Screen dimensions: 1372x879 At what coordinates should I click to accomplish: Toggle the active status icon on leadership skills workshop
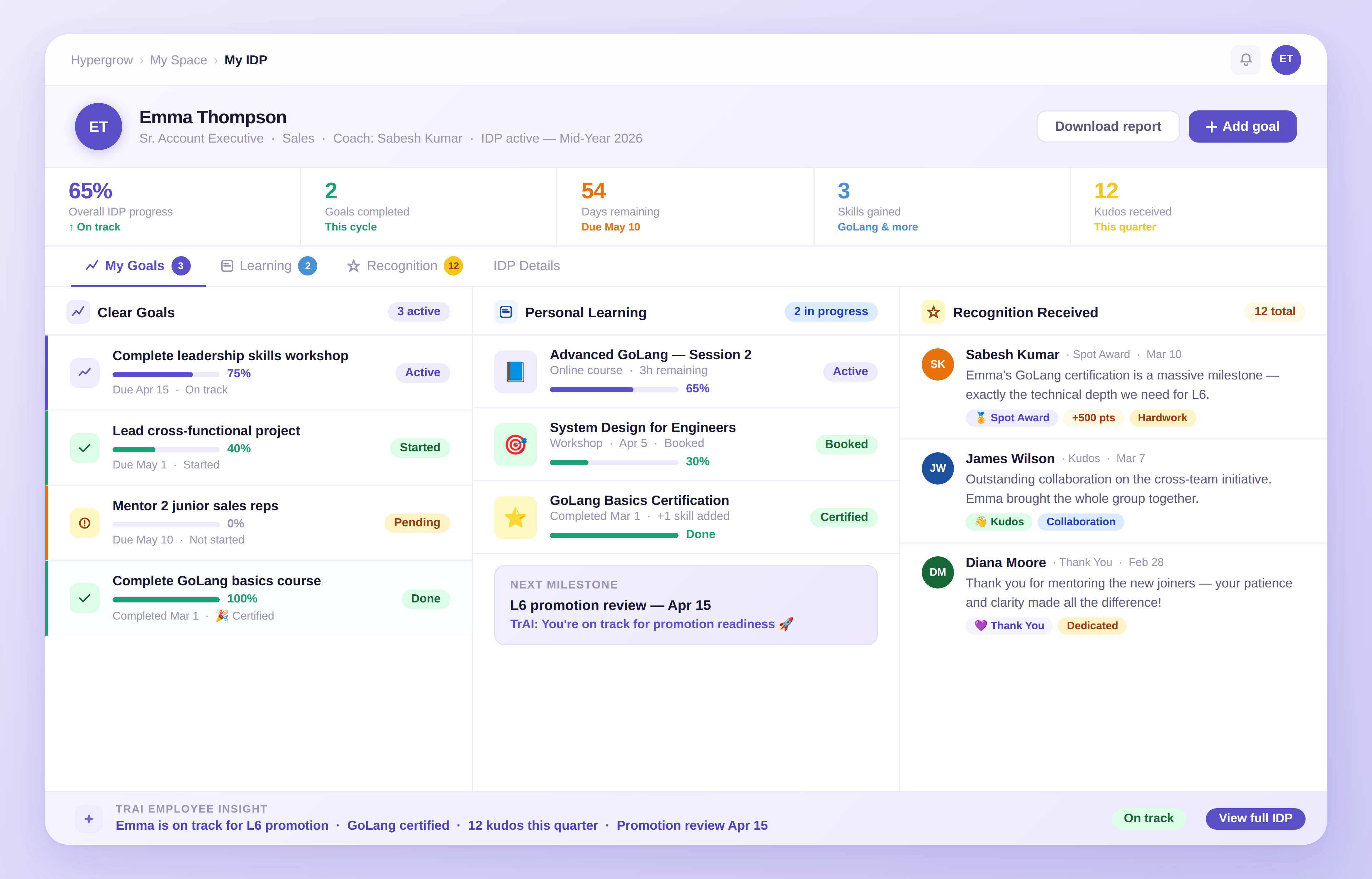coord(84,372)
